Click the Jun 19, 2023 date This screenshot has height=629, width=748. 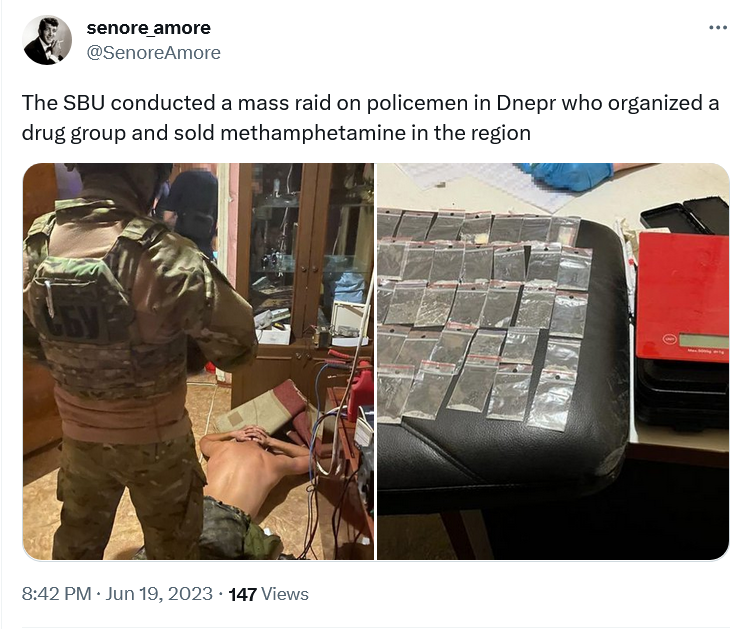point(158,594)
